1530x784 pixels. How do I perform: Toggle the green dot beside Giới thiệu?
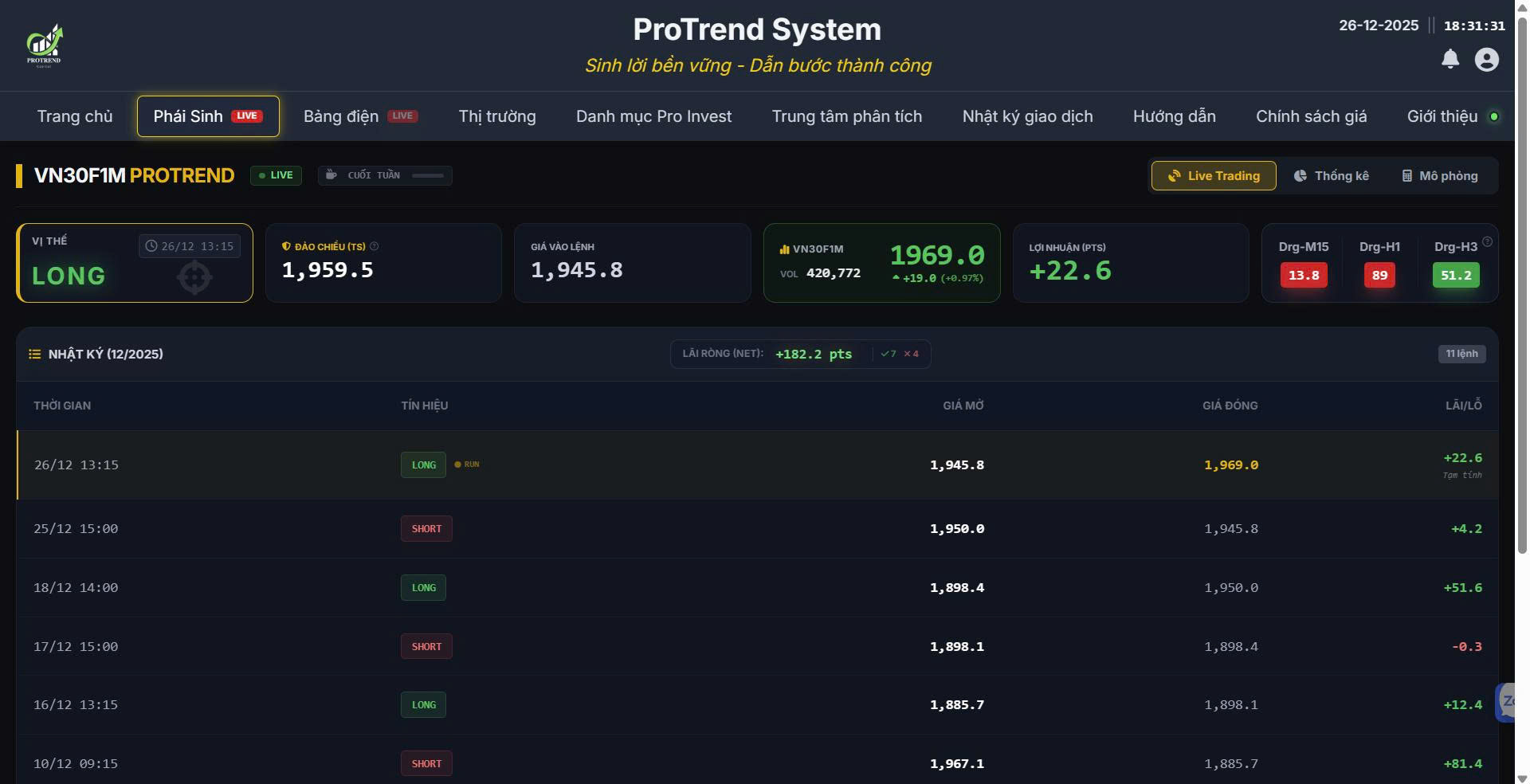tap(1494, 116)
